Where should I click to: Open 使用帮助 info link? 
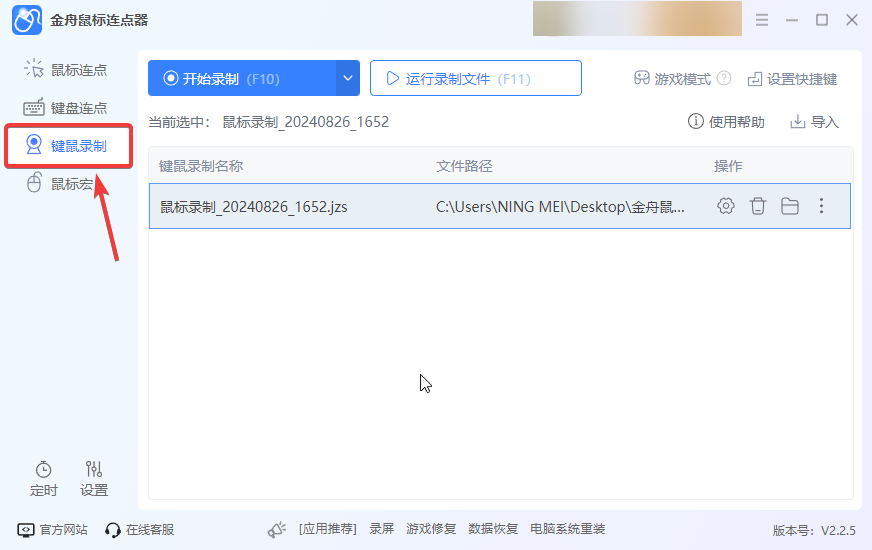[x=726, y=122]
